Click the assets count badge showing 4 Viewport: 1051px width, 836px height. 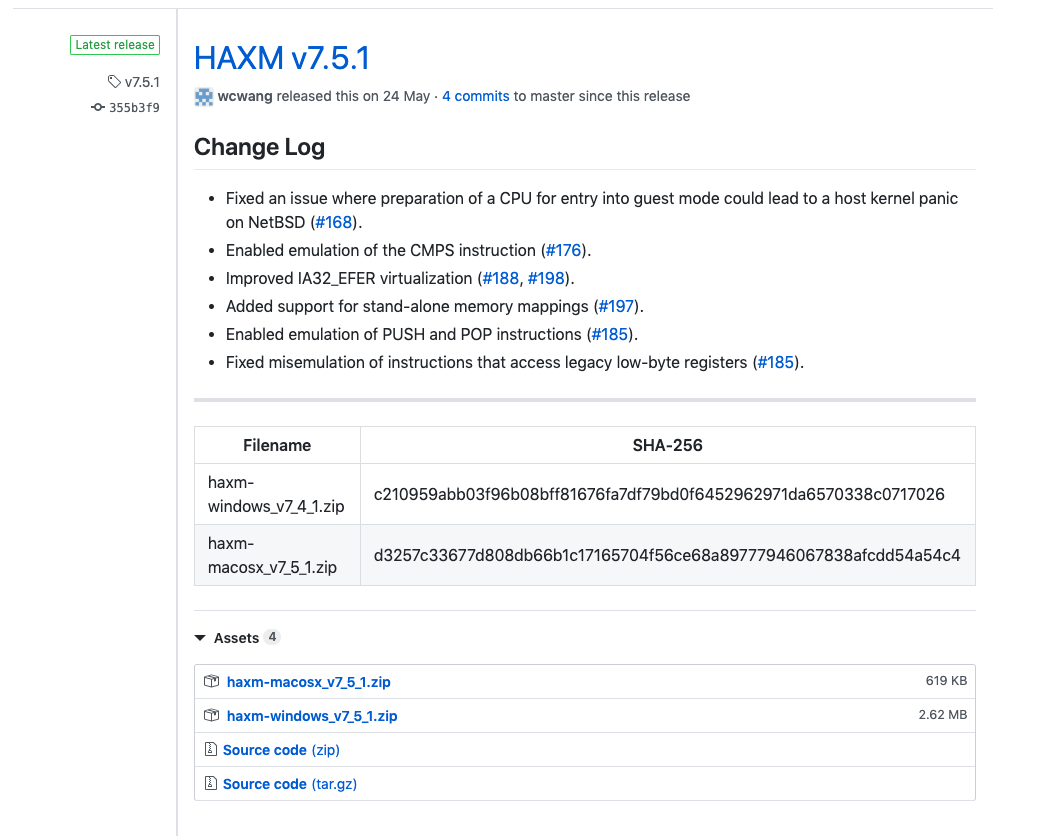271,637
